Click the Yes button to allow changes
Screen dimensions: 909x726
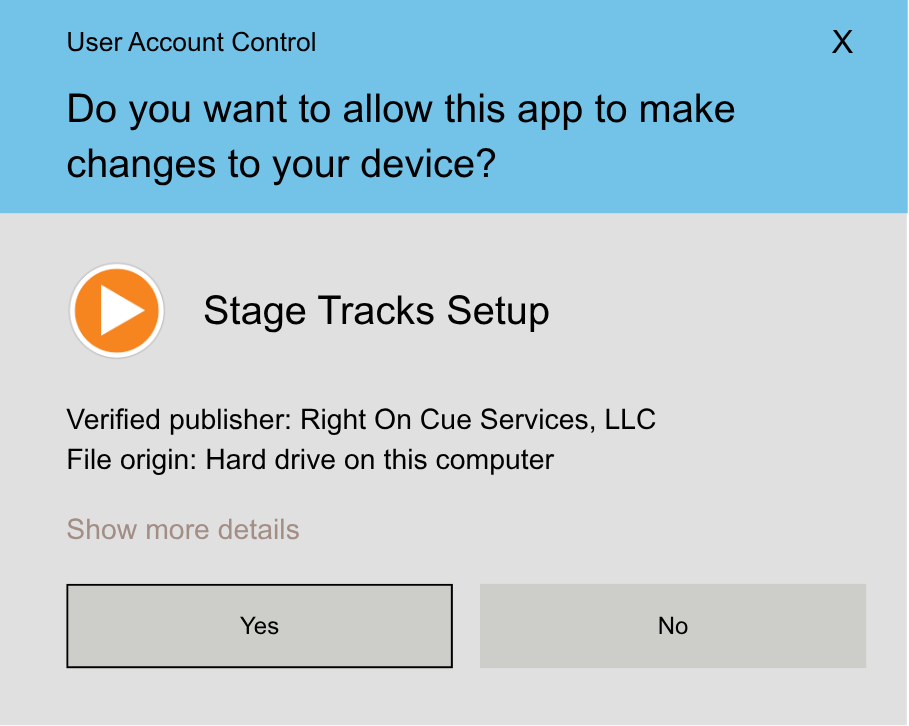259,626
